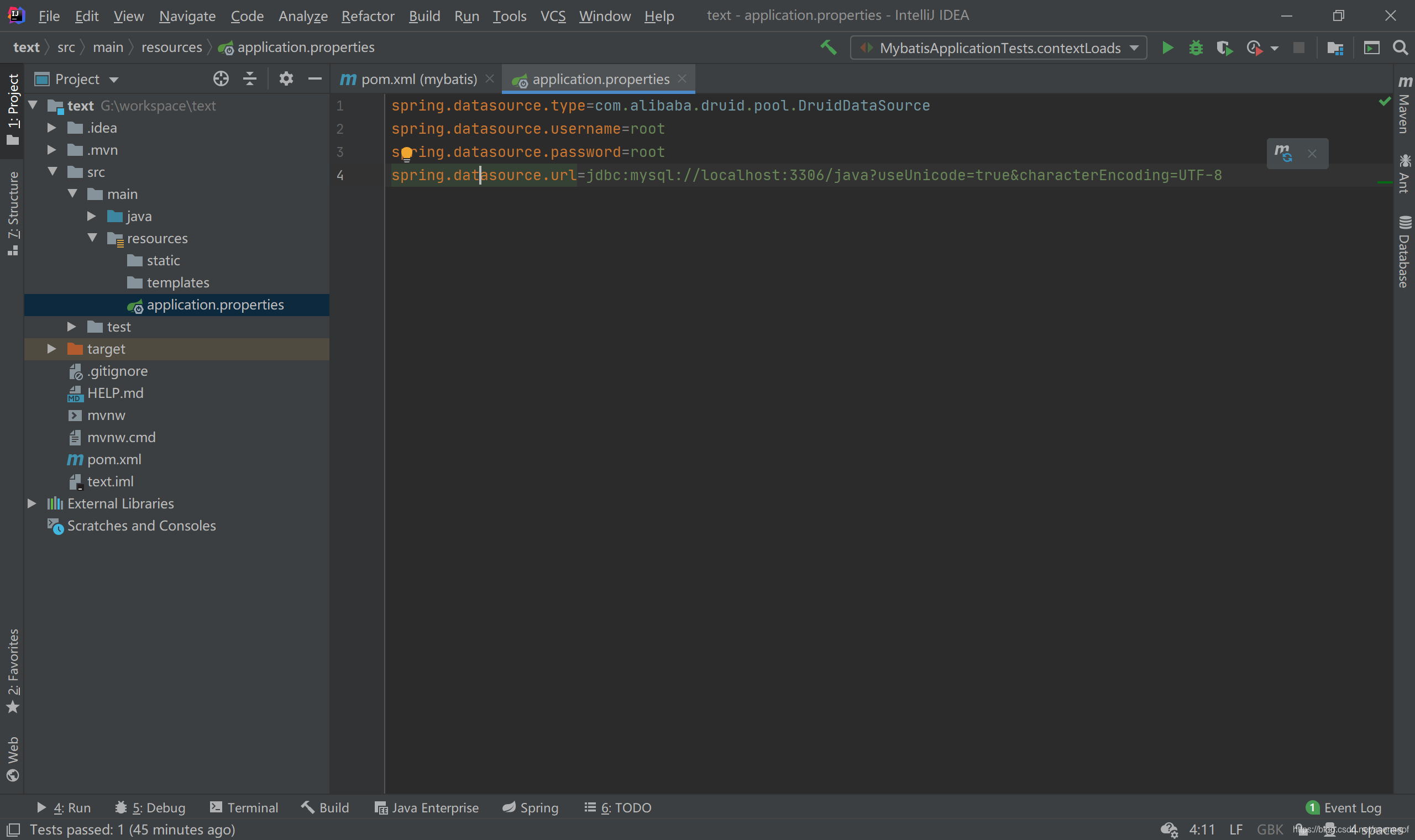The image size is (1415, 840).
Task: Select the templates folder
Action: [176, 282]
